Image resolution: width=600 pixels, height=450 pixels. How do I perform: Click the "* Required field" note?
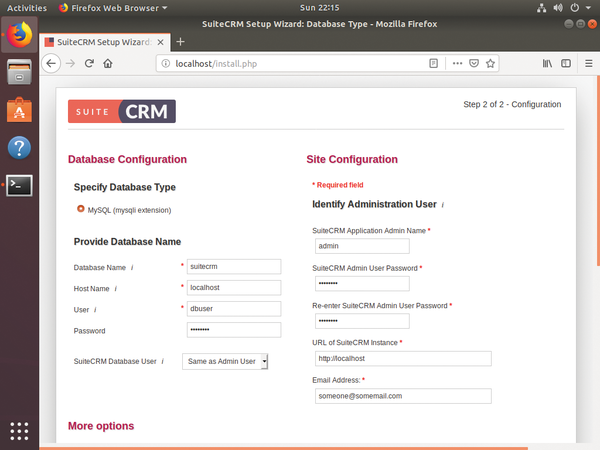click(338, 185)
